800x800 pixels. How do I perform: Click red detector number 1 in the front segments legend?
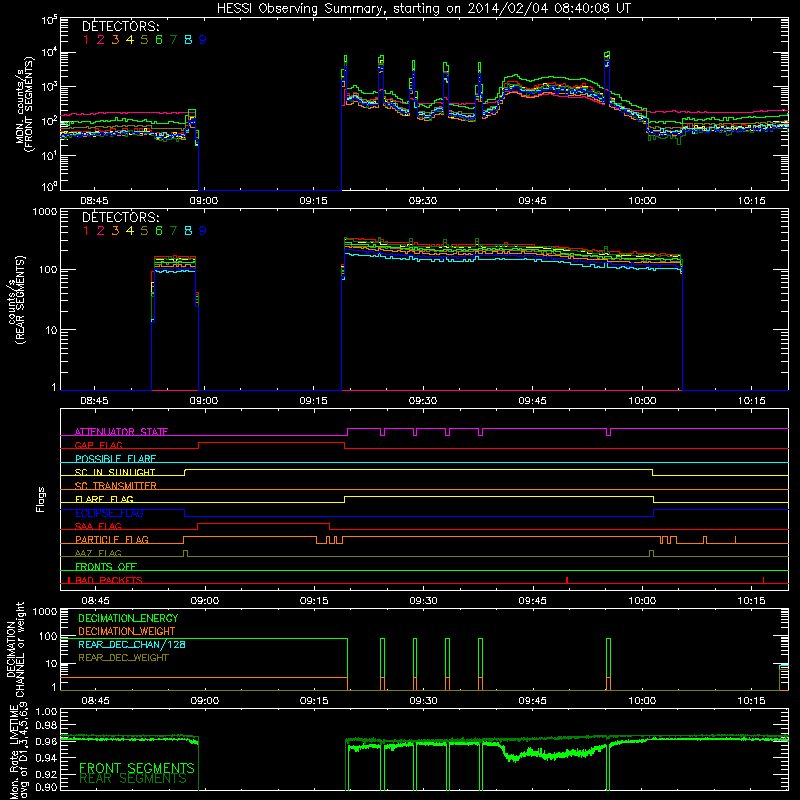86,40
